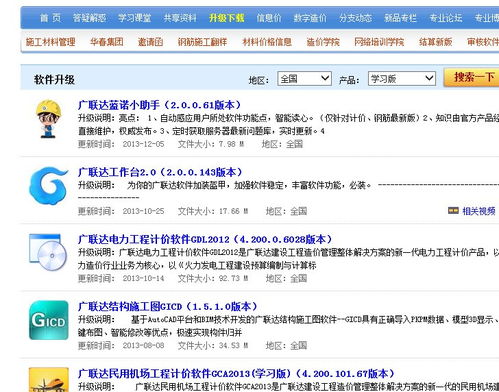This screenshot has height=392, width=499.
Task: Click the green GICD software icon
Action: (x=49, y=320)
